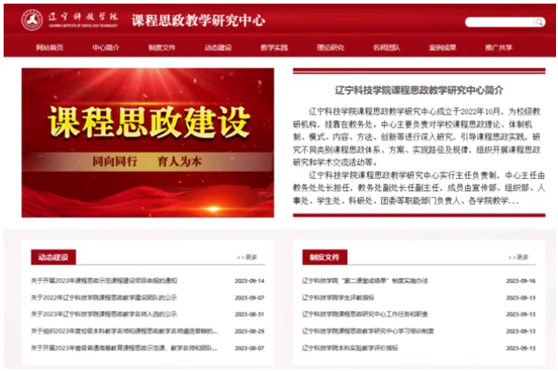
Task: Open the 关于开展2023年课程思政示范课程建设项目申报的通知 notice
Action: pyautogui.click(x=104, y=281)
